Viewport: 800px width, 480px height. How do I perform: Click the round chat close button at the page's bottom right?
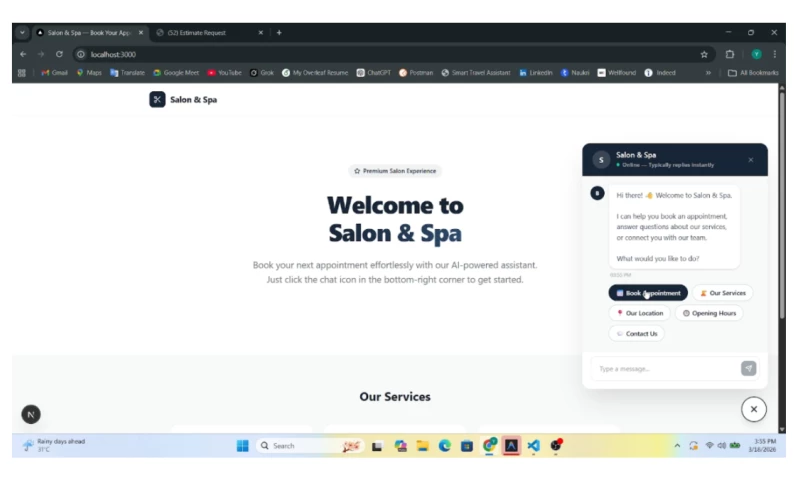click(754, 409)
